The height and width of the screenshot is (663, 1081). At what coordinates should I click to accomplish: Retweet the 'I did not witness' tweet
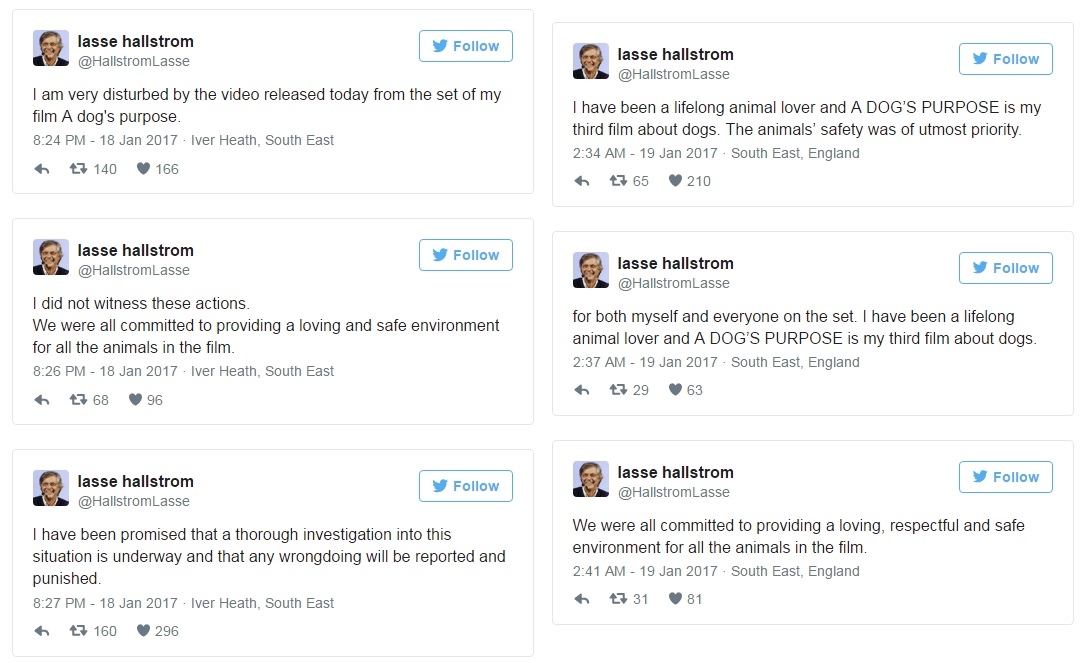[78, 399]
